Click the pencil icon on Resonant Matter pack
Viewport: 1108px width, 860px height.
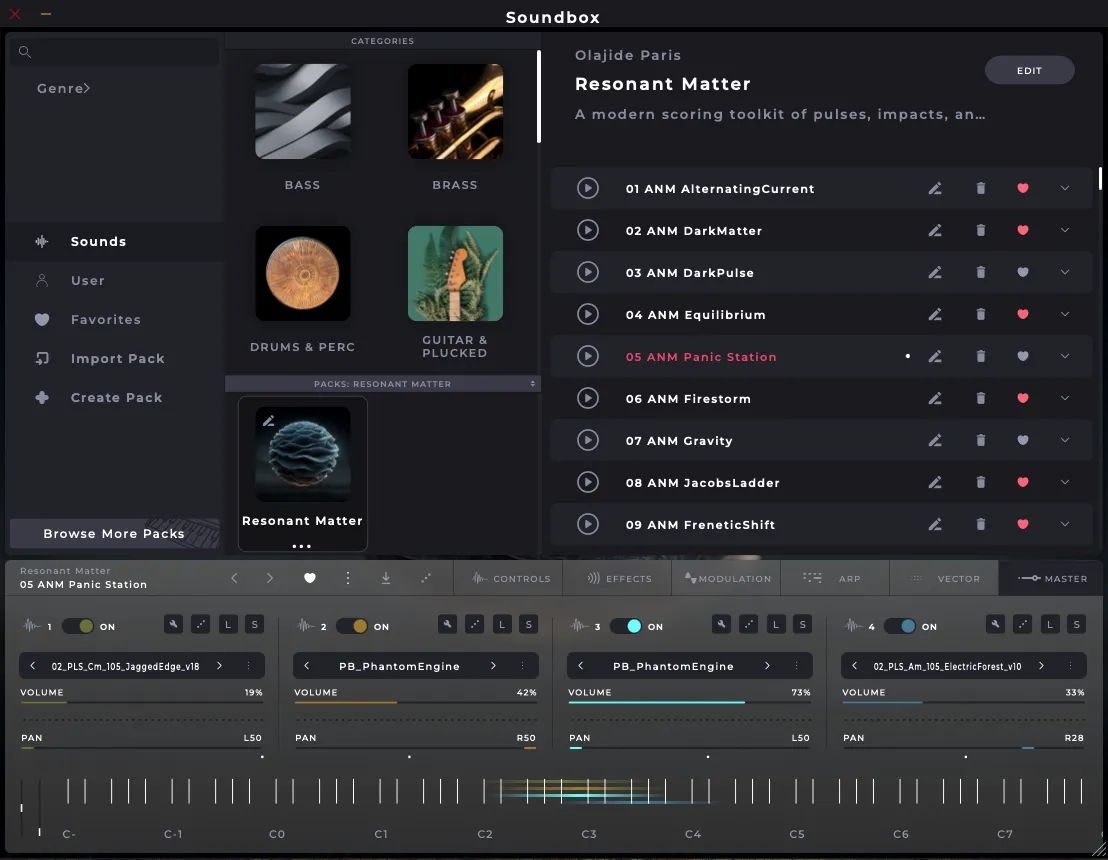[x=268, y=421]
